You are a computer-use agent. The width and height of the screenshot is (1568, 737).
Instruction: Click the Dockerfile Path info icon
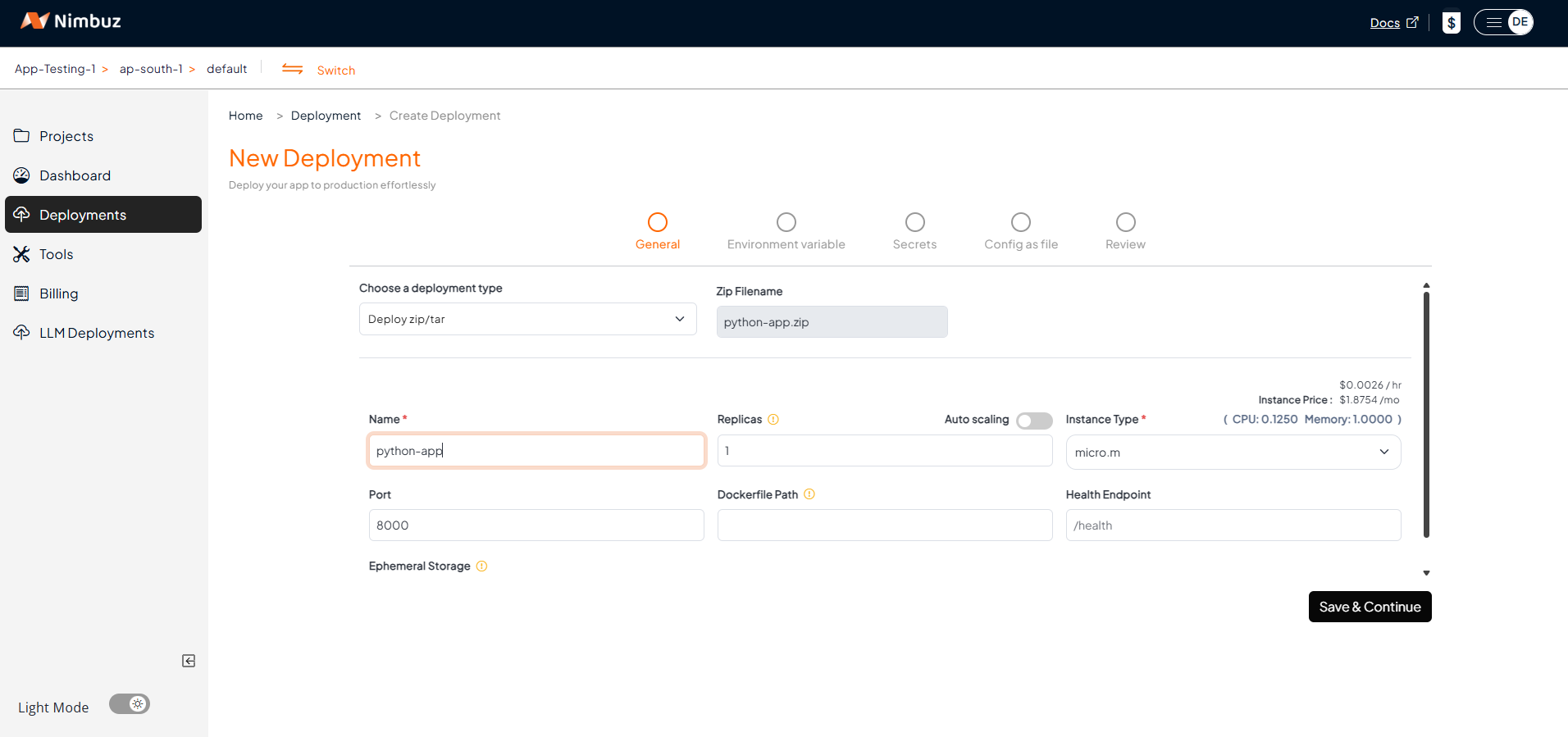[x=809, y=494]
